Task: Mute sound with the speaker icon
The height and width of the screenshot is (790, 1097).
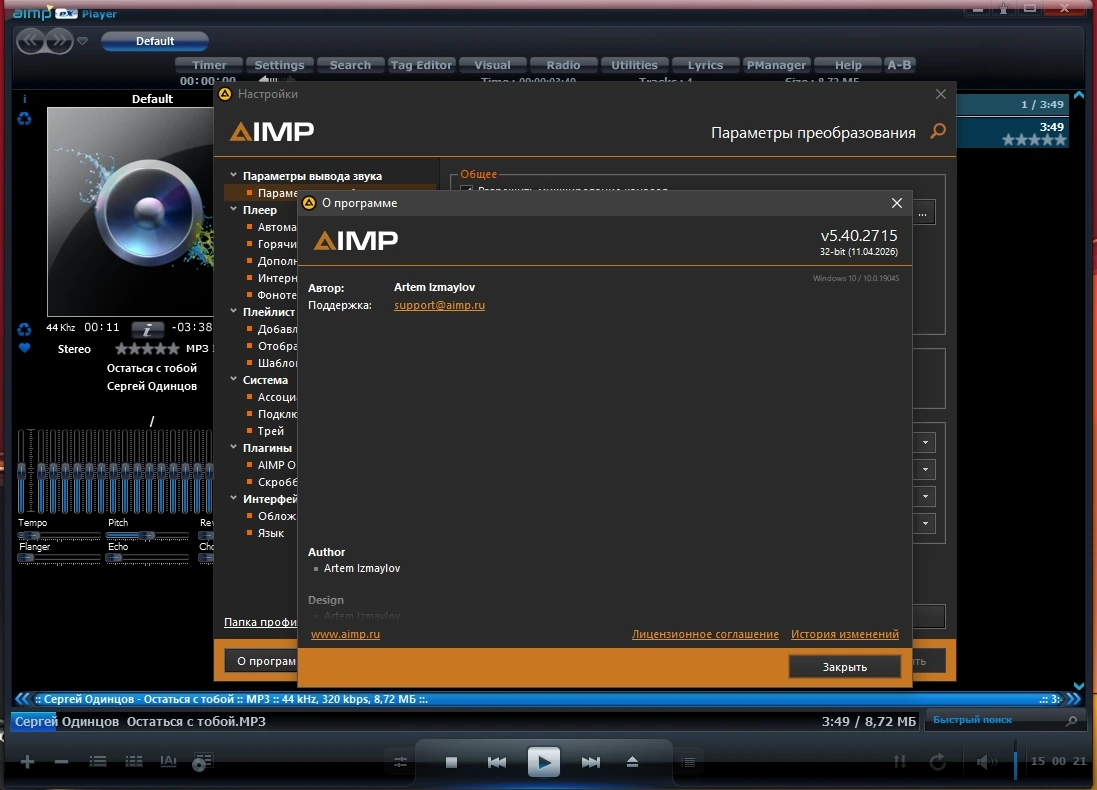Action: click(x=986, y=761)
